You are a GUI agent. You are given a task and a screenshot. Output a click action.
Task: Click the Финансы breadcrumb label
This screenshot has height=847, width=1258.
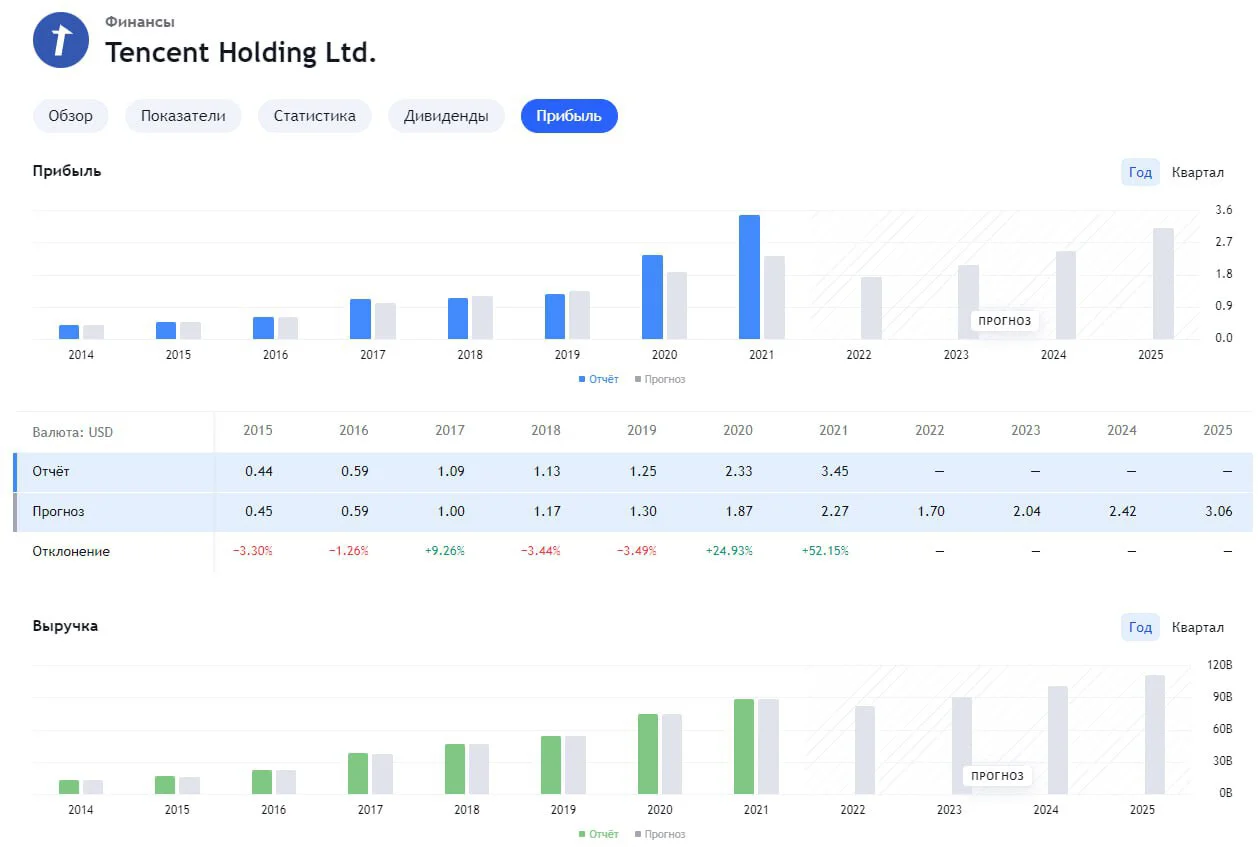pyautogui.click(x=140, y=22)
